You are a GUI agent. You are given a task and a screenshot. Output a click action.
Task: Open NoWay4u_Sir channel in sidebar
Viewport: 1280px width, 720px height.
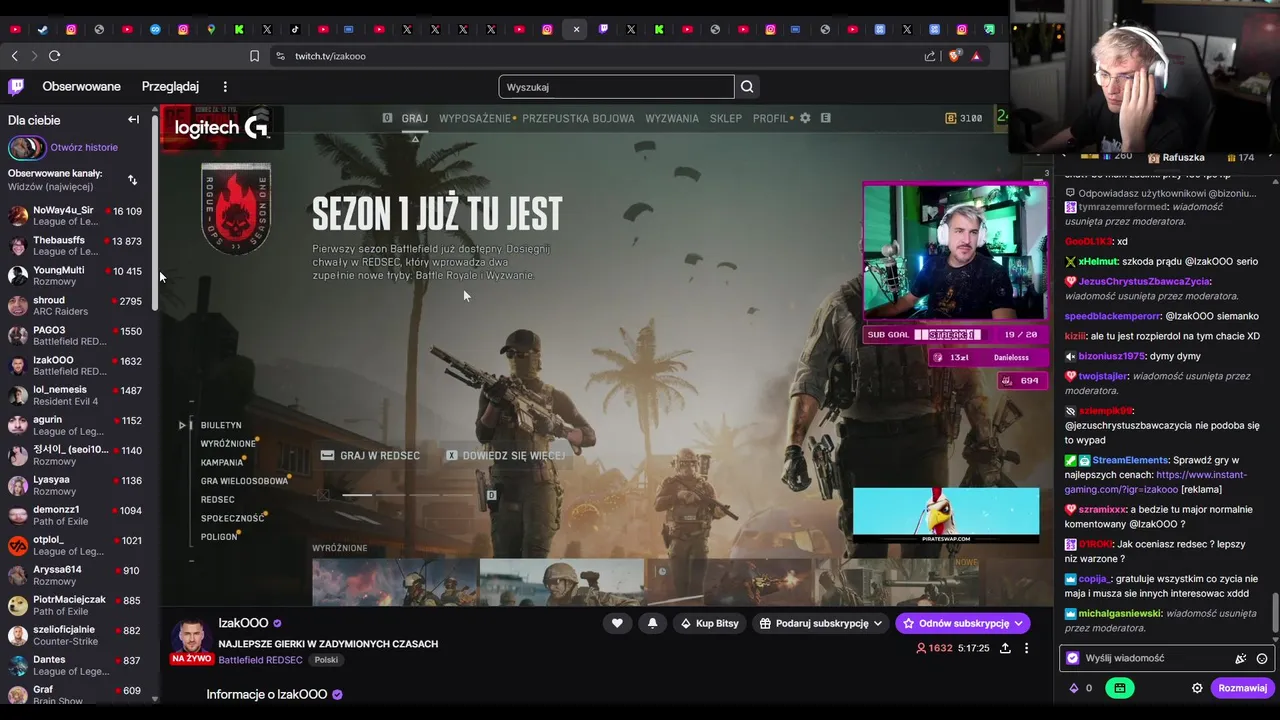click(x=75, y=217)
